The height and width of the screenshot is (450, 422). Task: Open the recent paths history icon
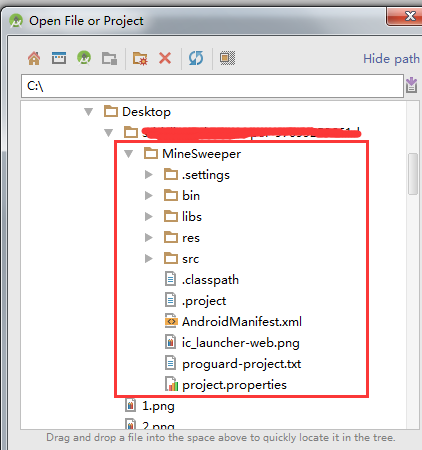click(x=412, y=85)
